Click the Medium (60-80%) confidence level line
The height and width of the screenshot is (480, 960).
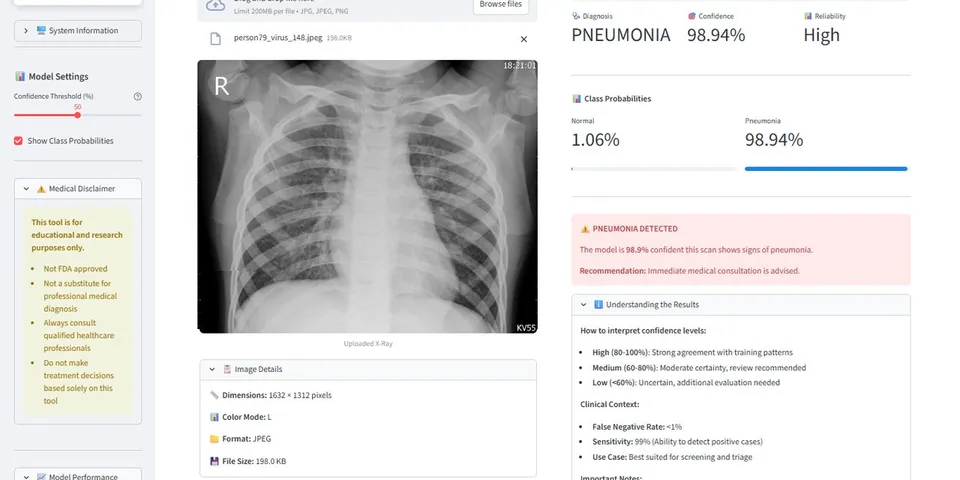[699, 368]
